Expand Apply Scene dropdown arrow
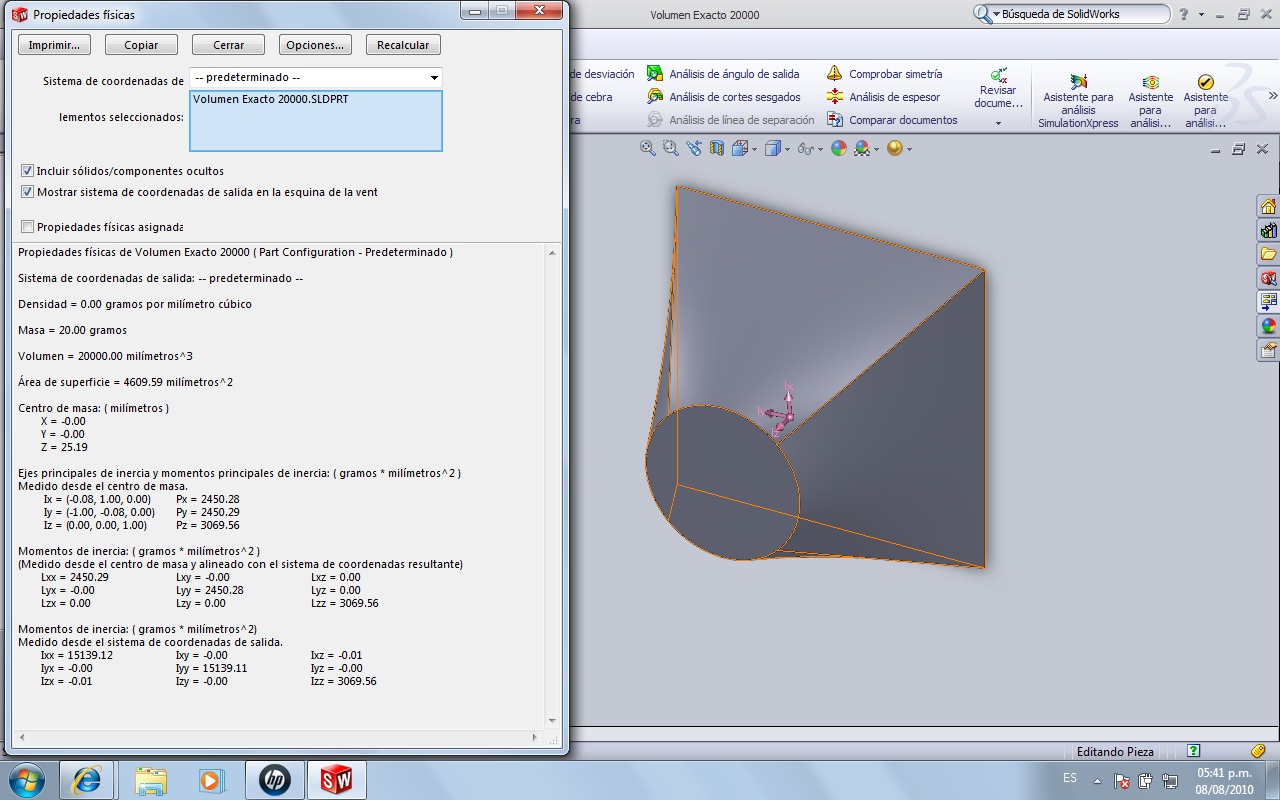 [x=876, y=149]
